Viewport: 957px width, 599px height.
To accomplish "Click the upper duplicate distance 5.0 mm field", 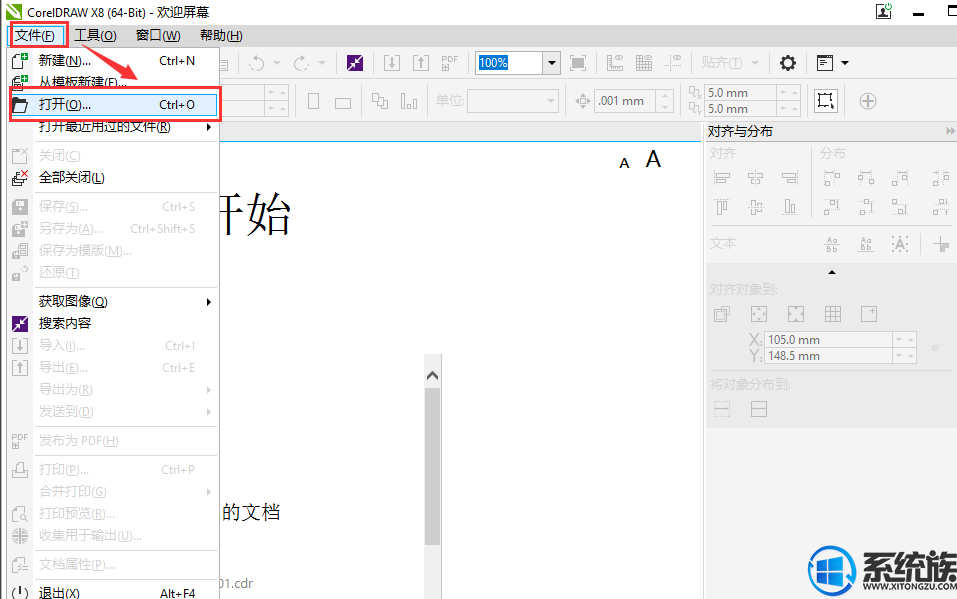I will (740, 92).
